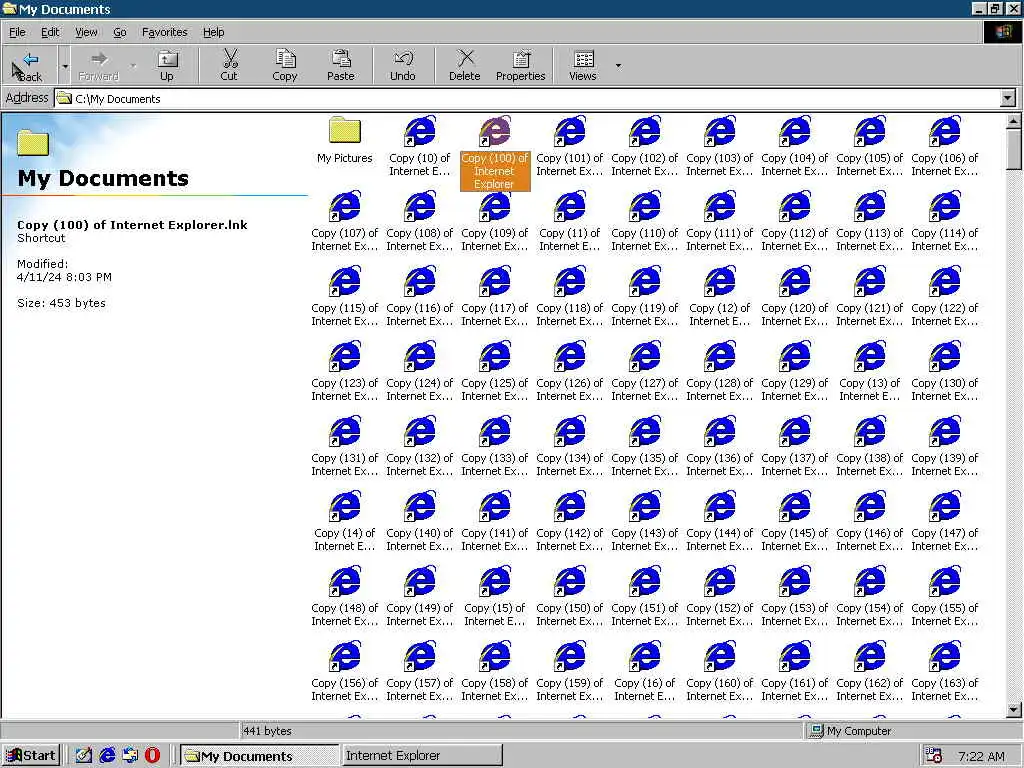Select Copy (13) of Internet Explorer shortcut
The height and width of the screenshot is (768, 1024).
870,372
